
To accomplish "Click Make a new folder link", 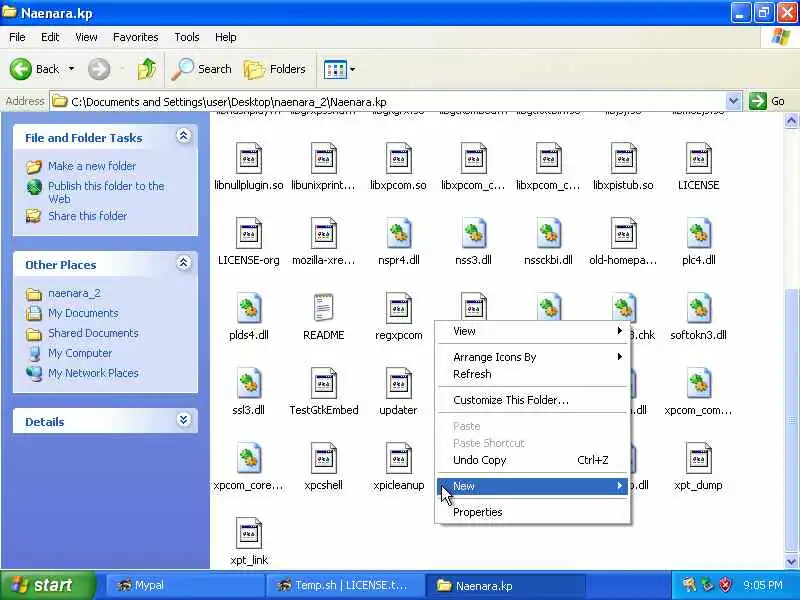I will point(92,166).
